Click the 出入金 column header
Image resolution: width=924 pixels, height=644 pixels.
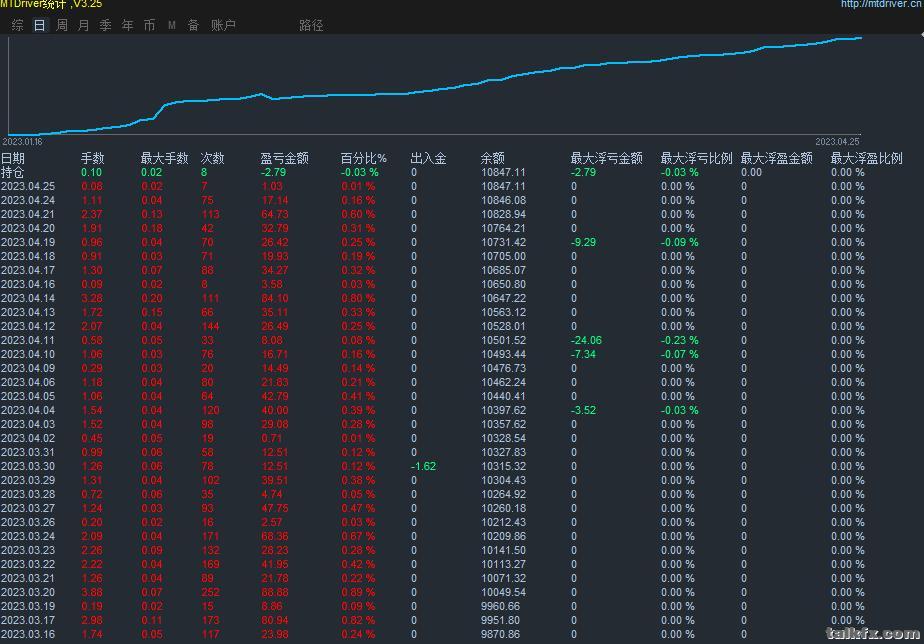pos(428,158)
